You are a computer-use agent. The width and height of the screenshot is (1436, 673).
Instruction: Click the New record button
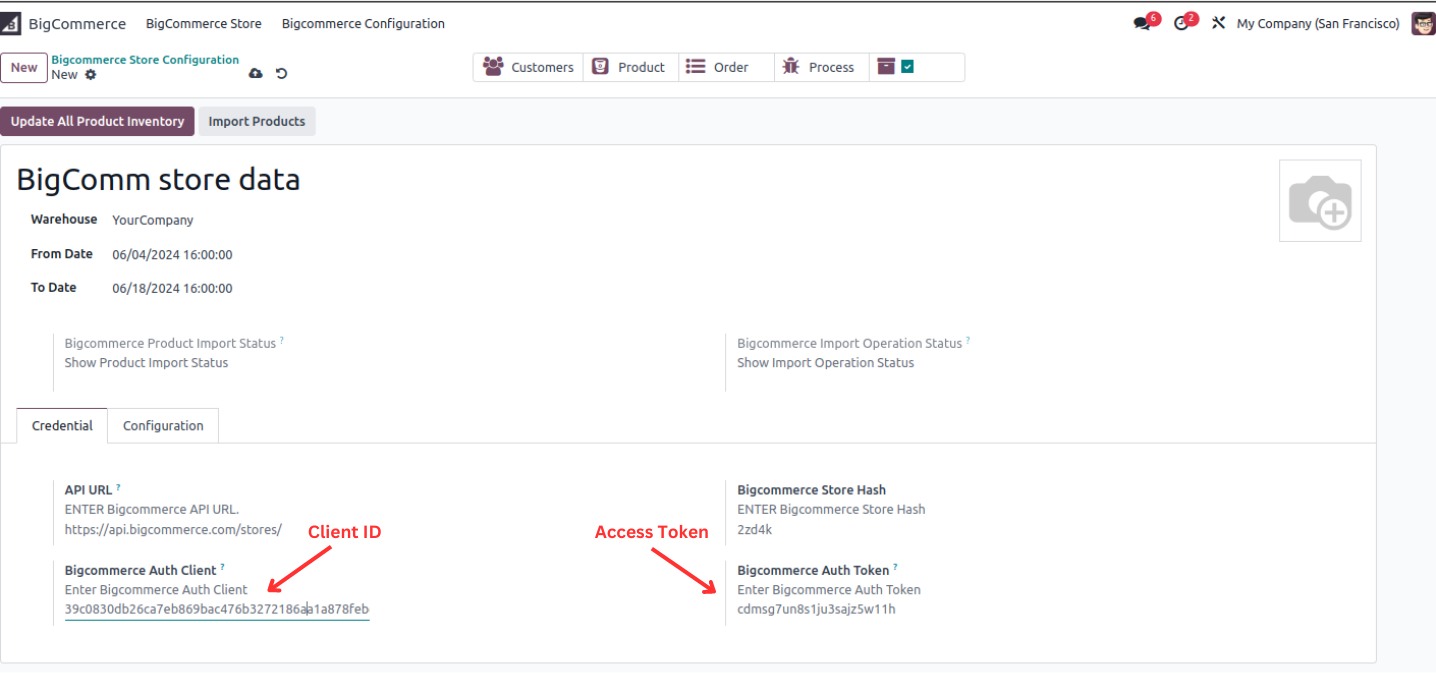pos(24,67)
